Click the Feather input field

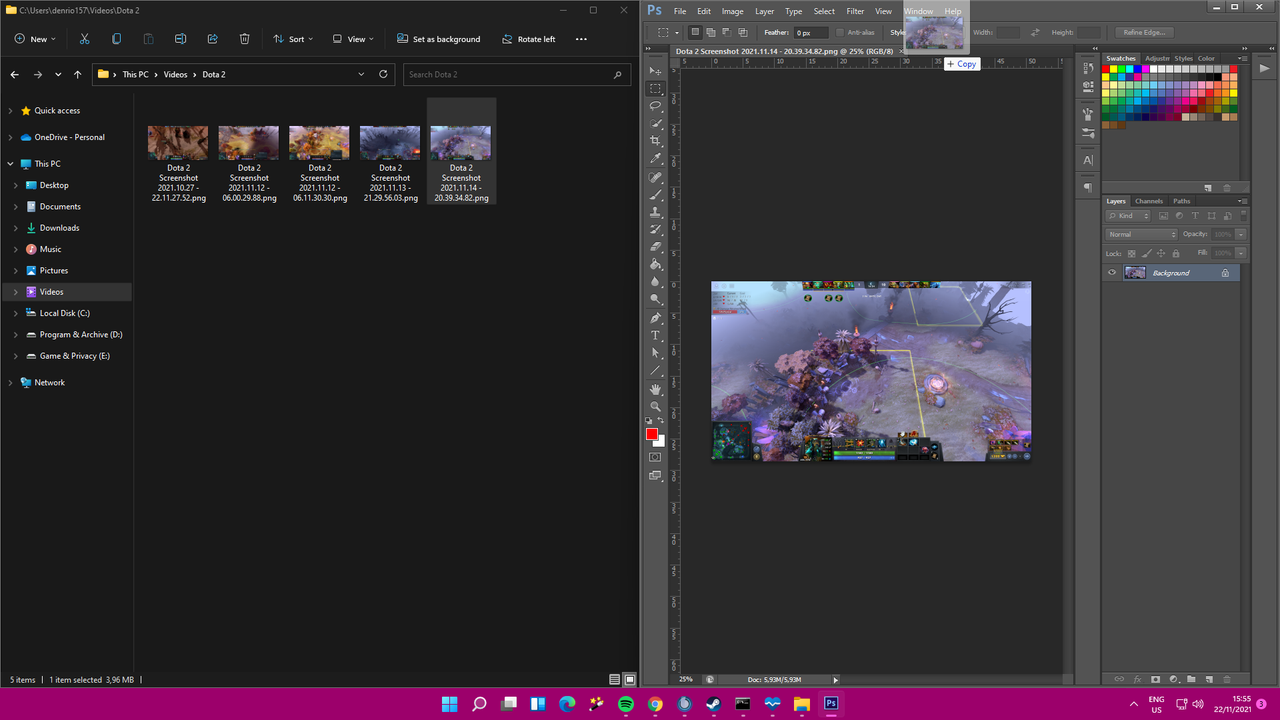pos(812,33)
